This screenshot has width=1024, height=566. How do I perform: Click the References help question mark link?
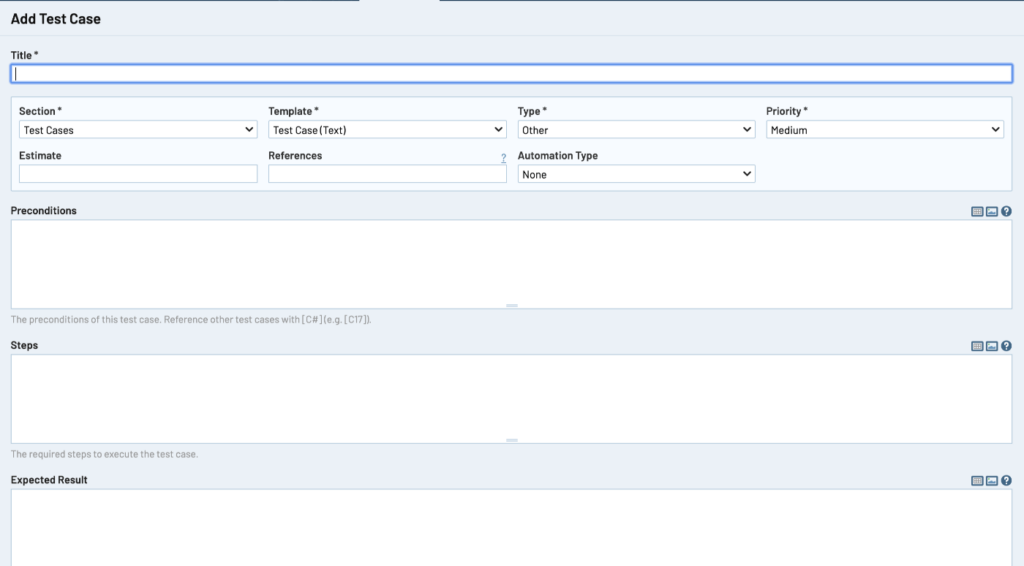click(504, 157)
